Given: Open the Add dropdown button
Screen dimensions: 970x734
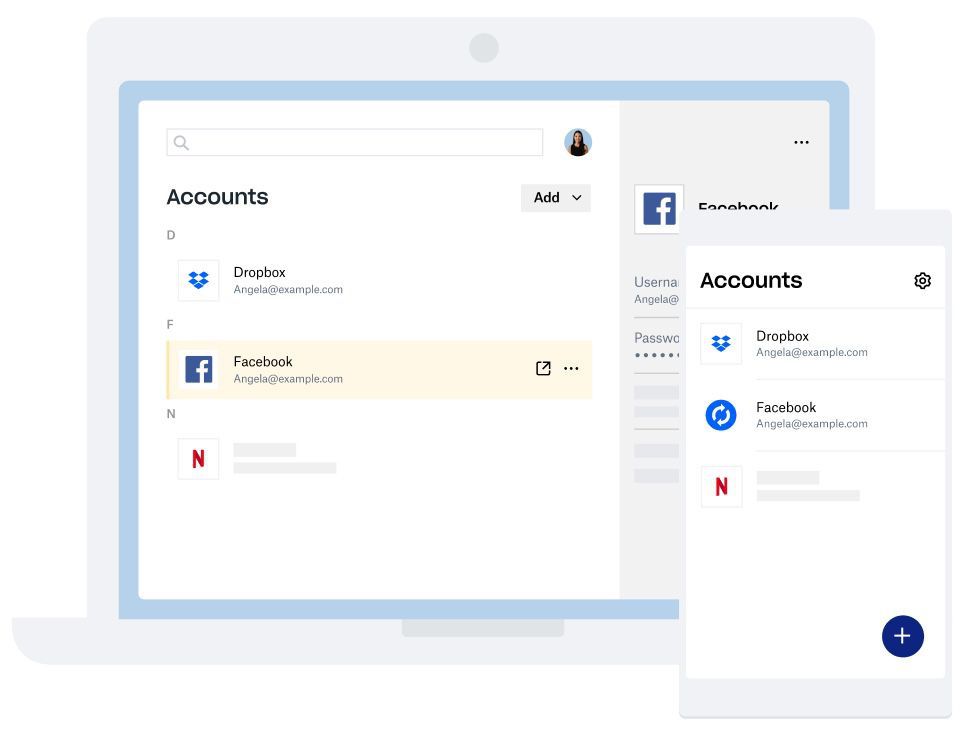Looking at the screenshot, I should point(556,197).
